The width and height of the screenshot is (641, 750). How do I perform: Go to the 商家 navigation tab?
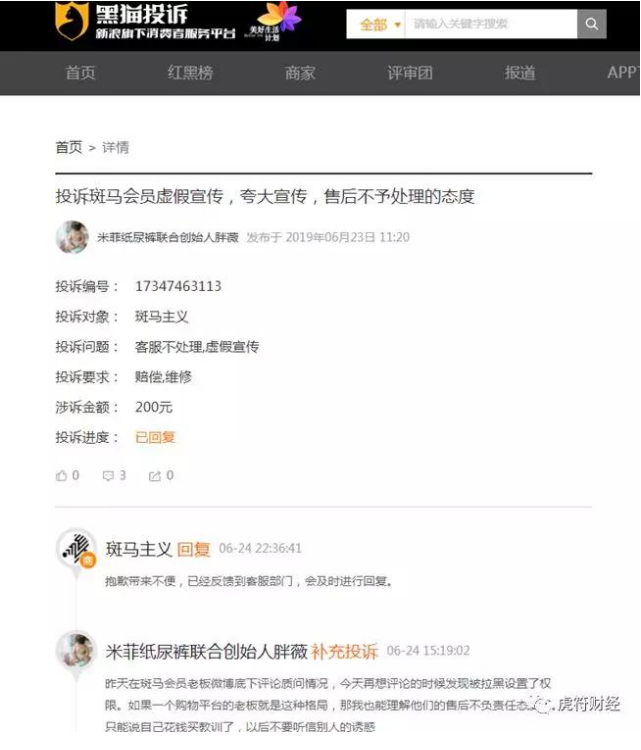click(x=300, y=73)
